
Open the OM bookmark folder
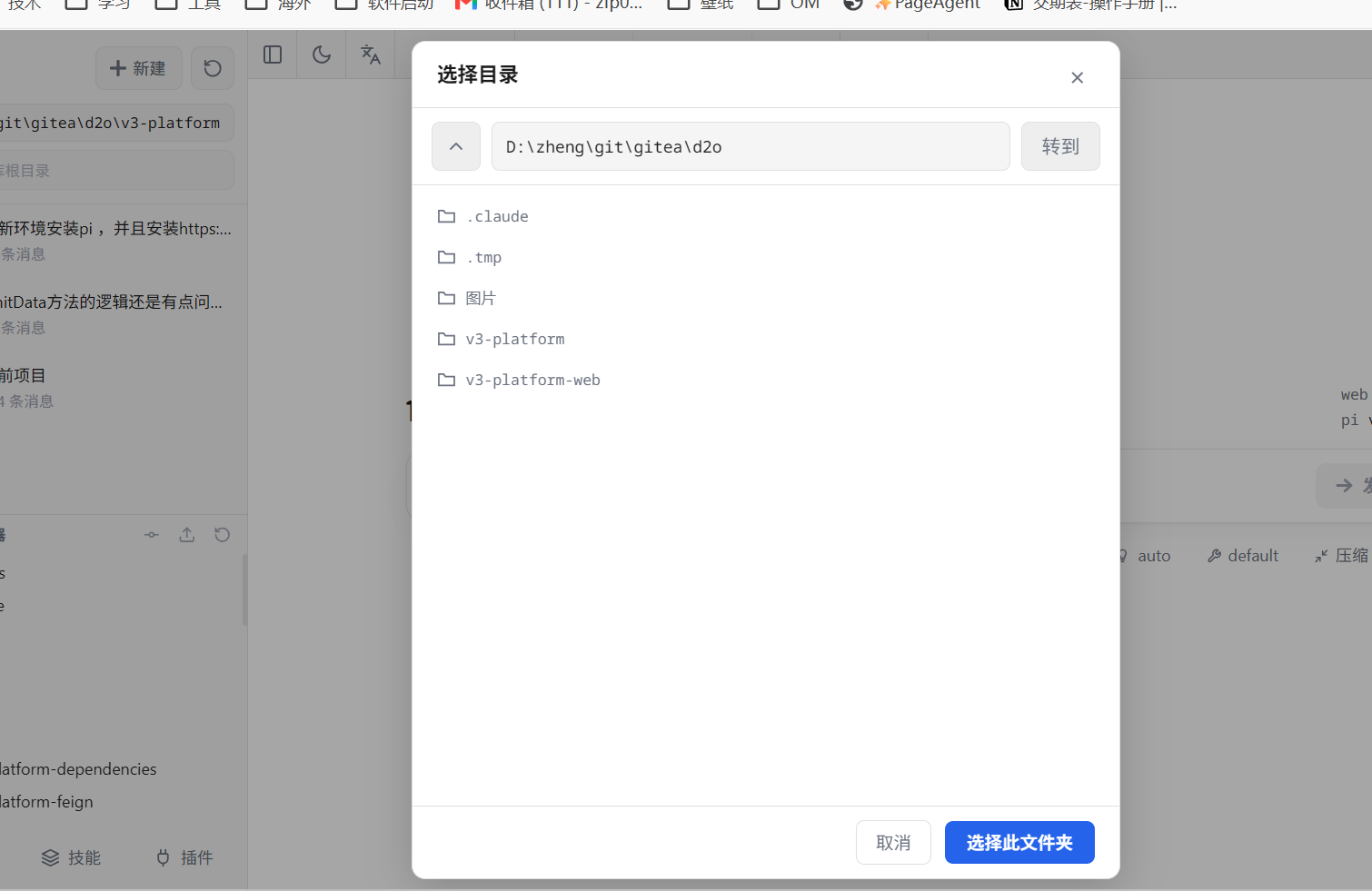[789, 5]
